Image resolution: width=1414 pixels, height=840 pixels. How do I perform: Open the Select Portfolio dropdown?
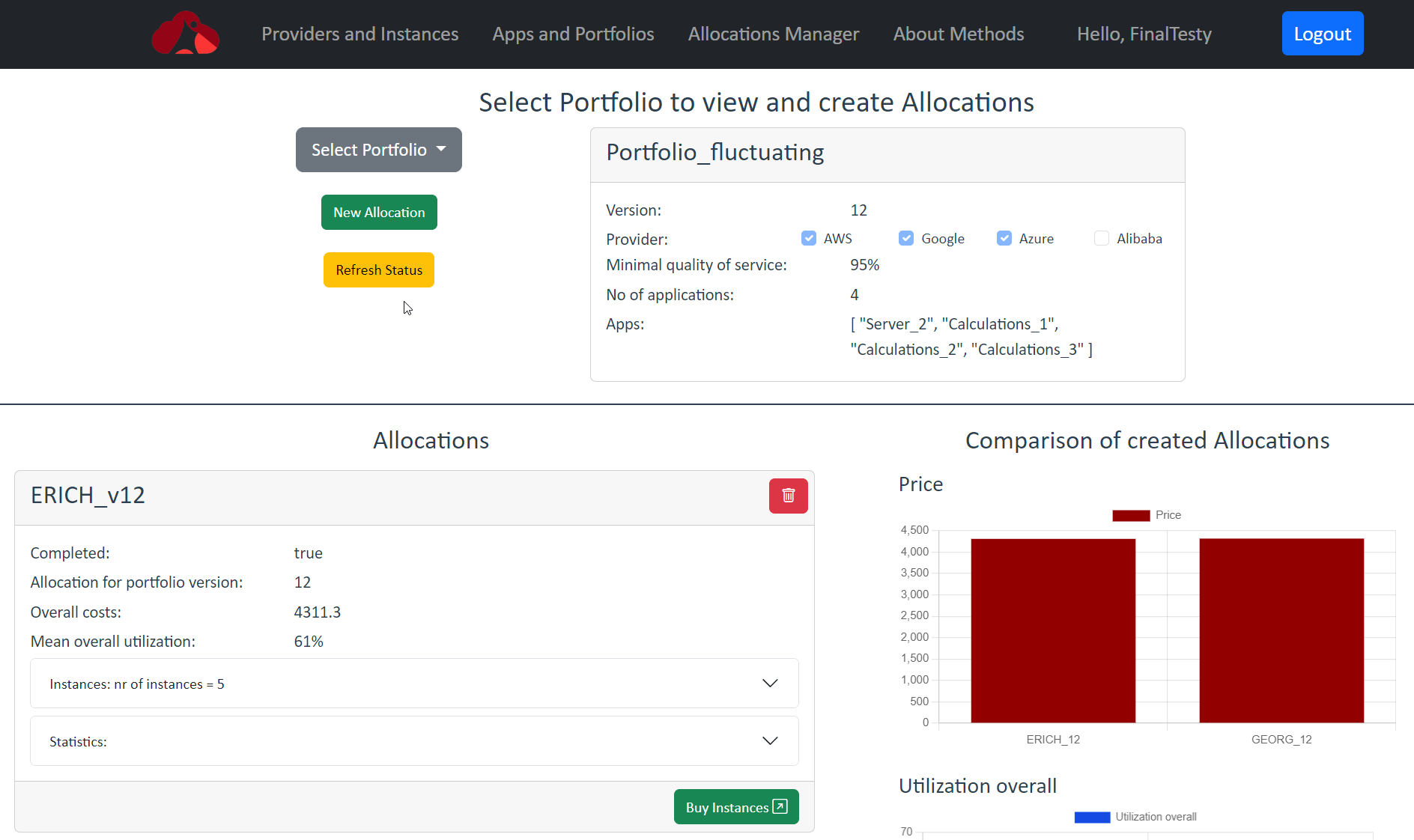[x=378, y=150]
